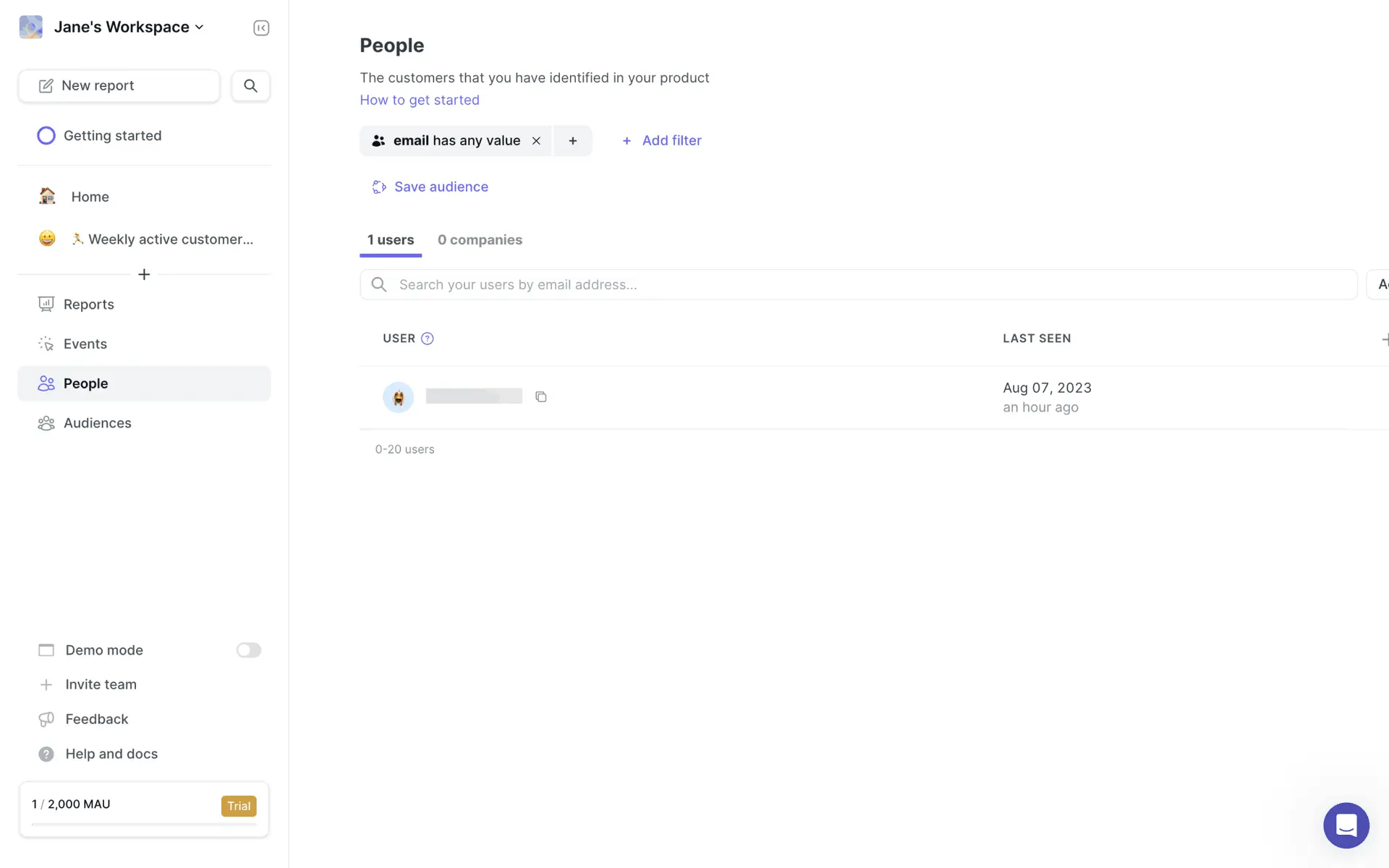Create a New report
1389x868 pixels.
pos(119,86)
